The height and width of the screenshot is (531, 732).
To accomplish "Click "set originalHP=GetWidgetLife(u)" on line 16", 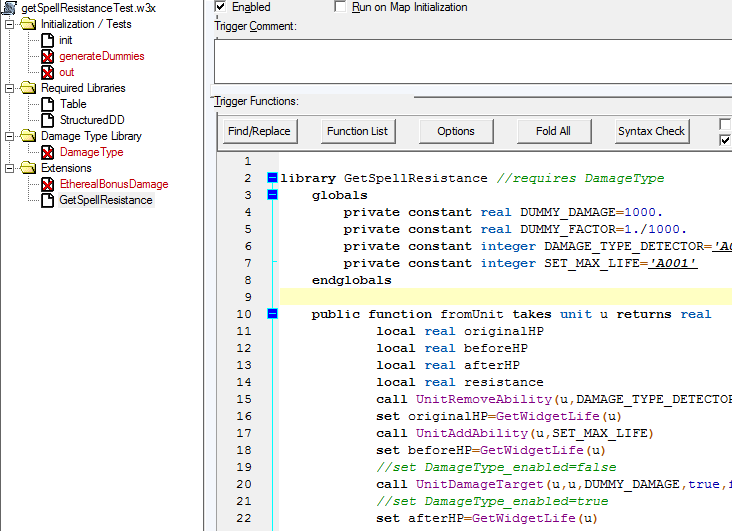I will [499, 416].
